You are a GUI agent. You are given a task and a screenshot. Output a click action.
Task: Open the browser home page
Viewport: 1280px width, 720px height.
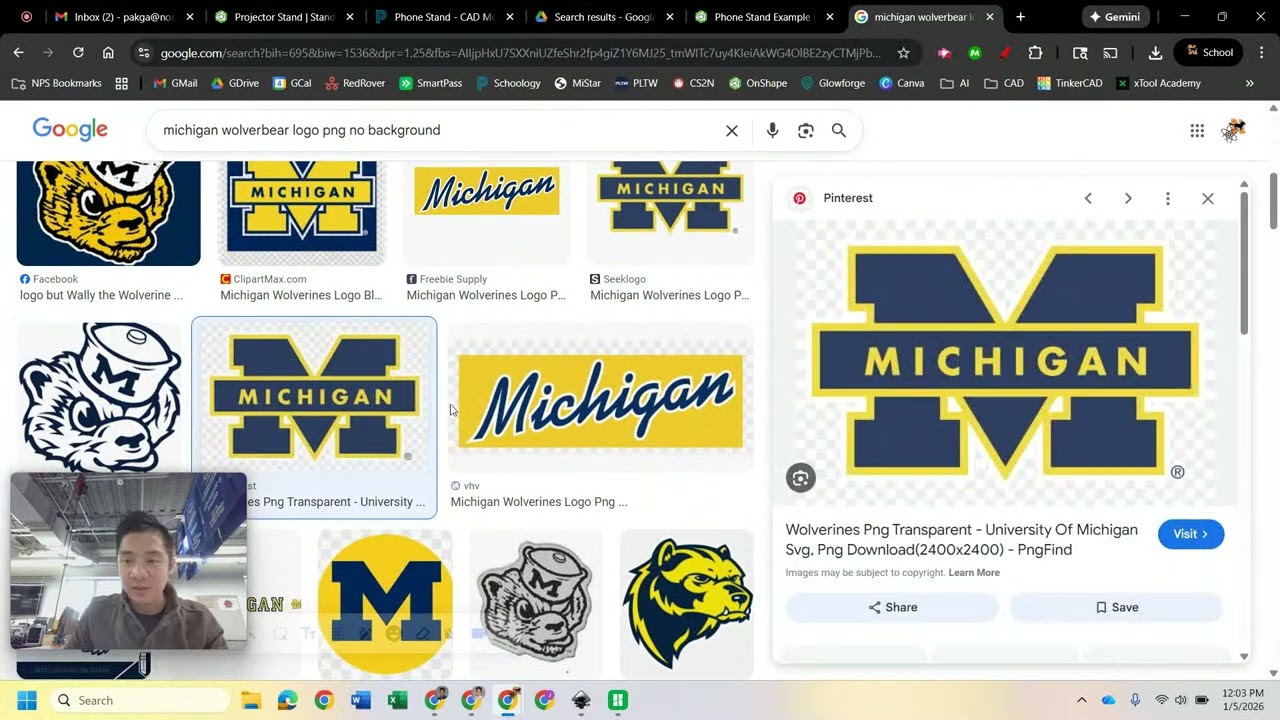(108, 52)
